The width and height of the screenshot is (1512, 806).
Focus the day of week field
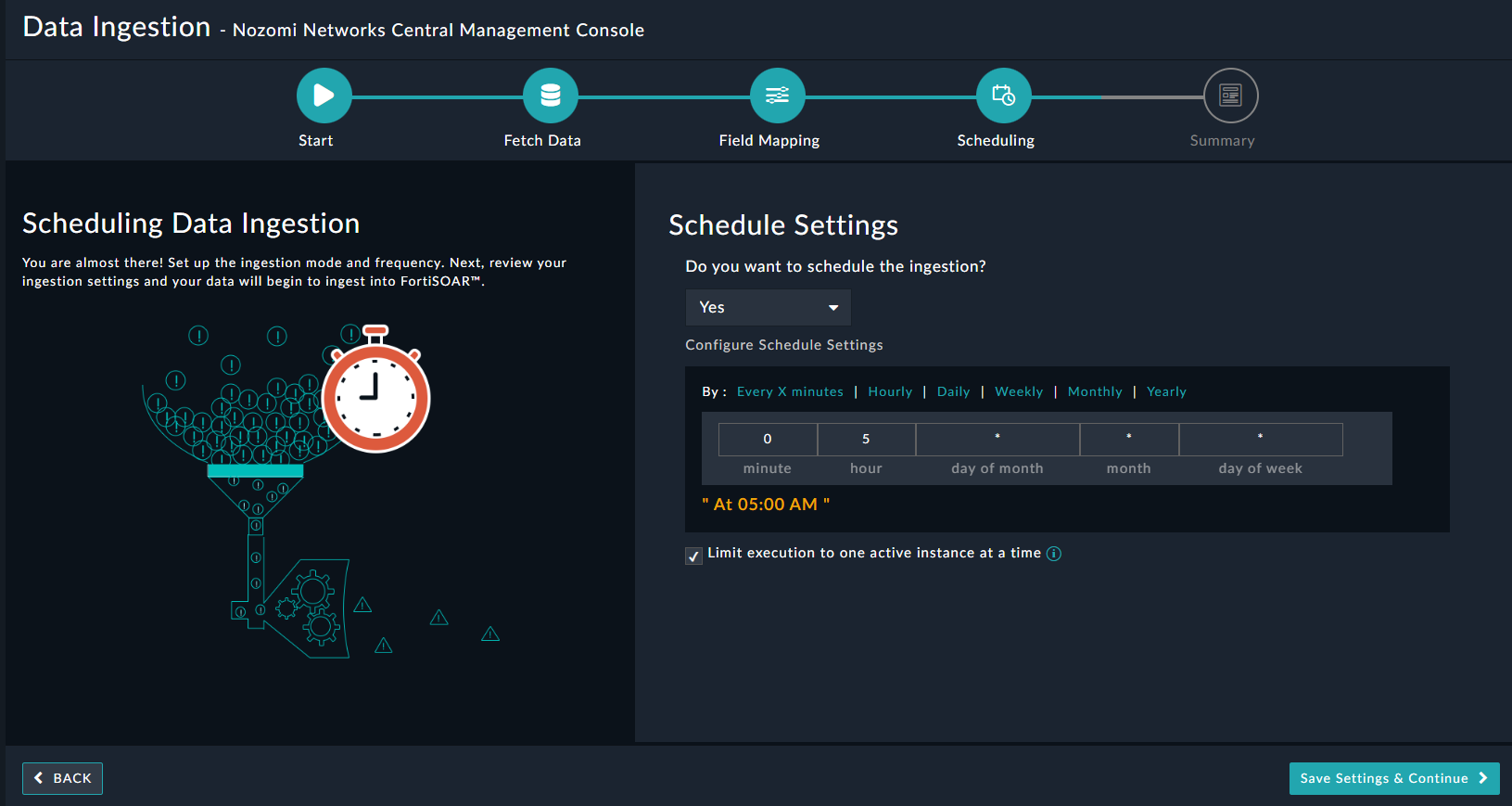(x=1260, y=440)
